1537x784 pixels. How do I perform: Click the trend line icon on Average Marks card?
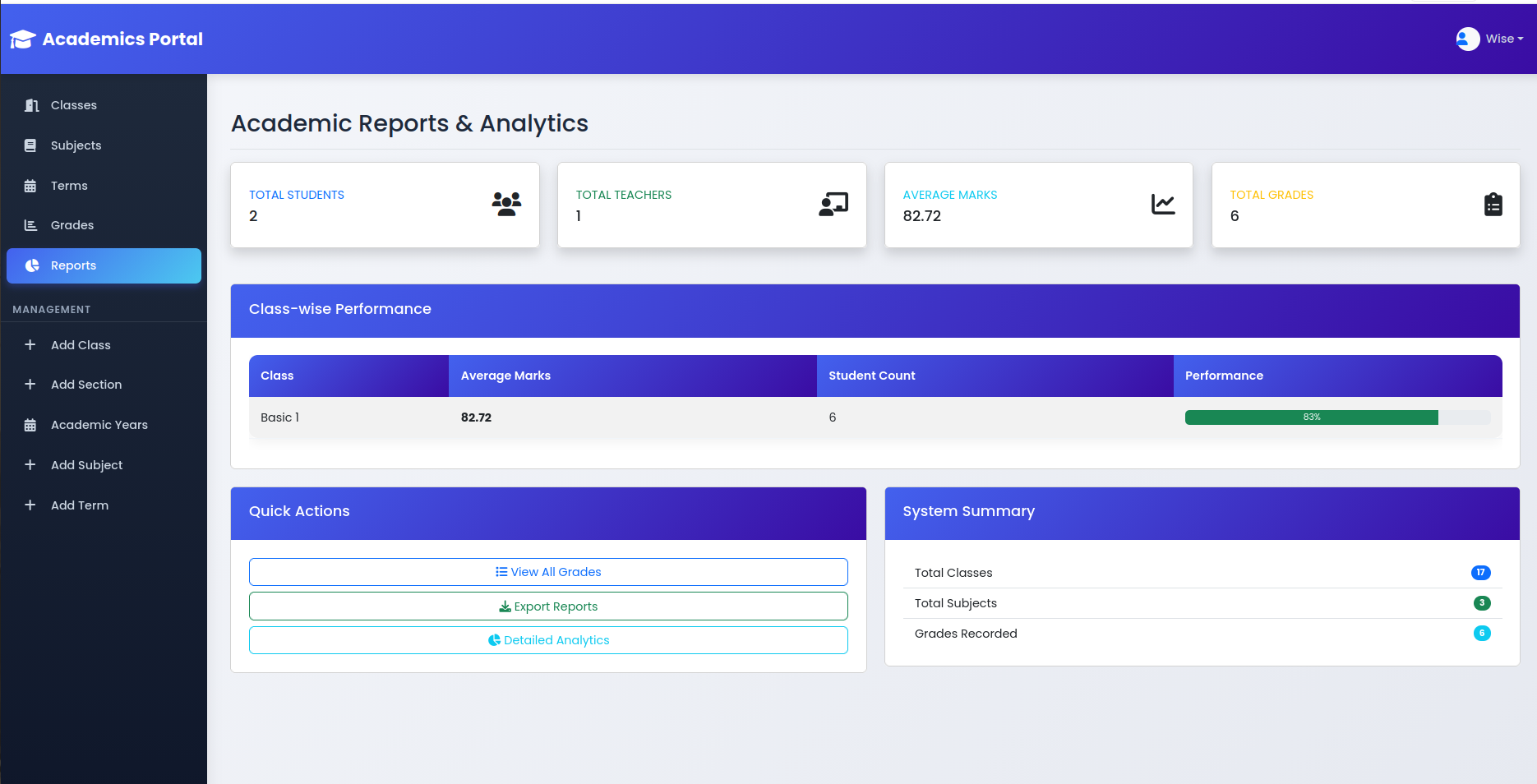pos(1162,205)
